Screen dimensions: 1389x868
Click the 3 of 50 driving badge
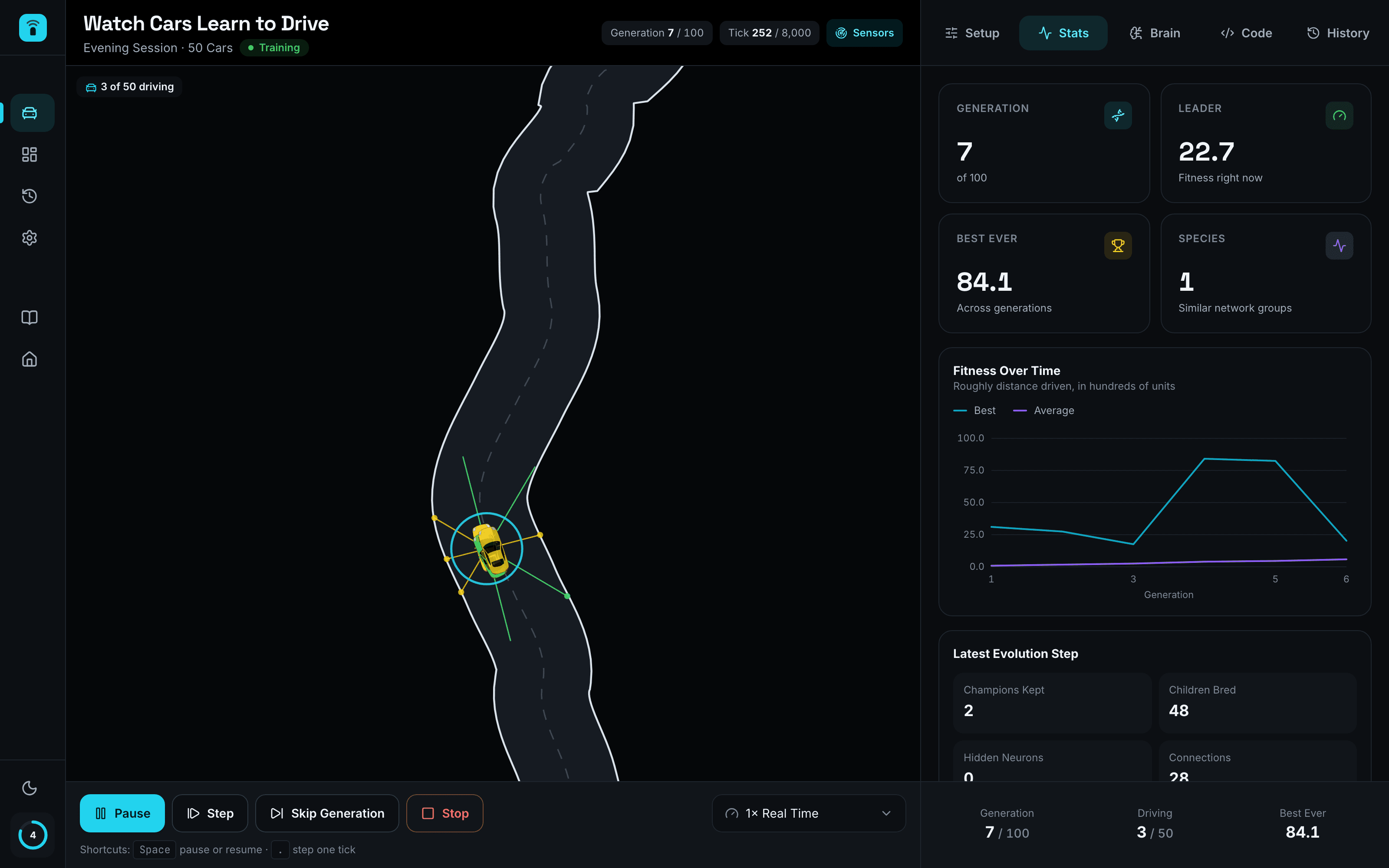click(x=129, y=87)
